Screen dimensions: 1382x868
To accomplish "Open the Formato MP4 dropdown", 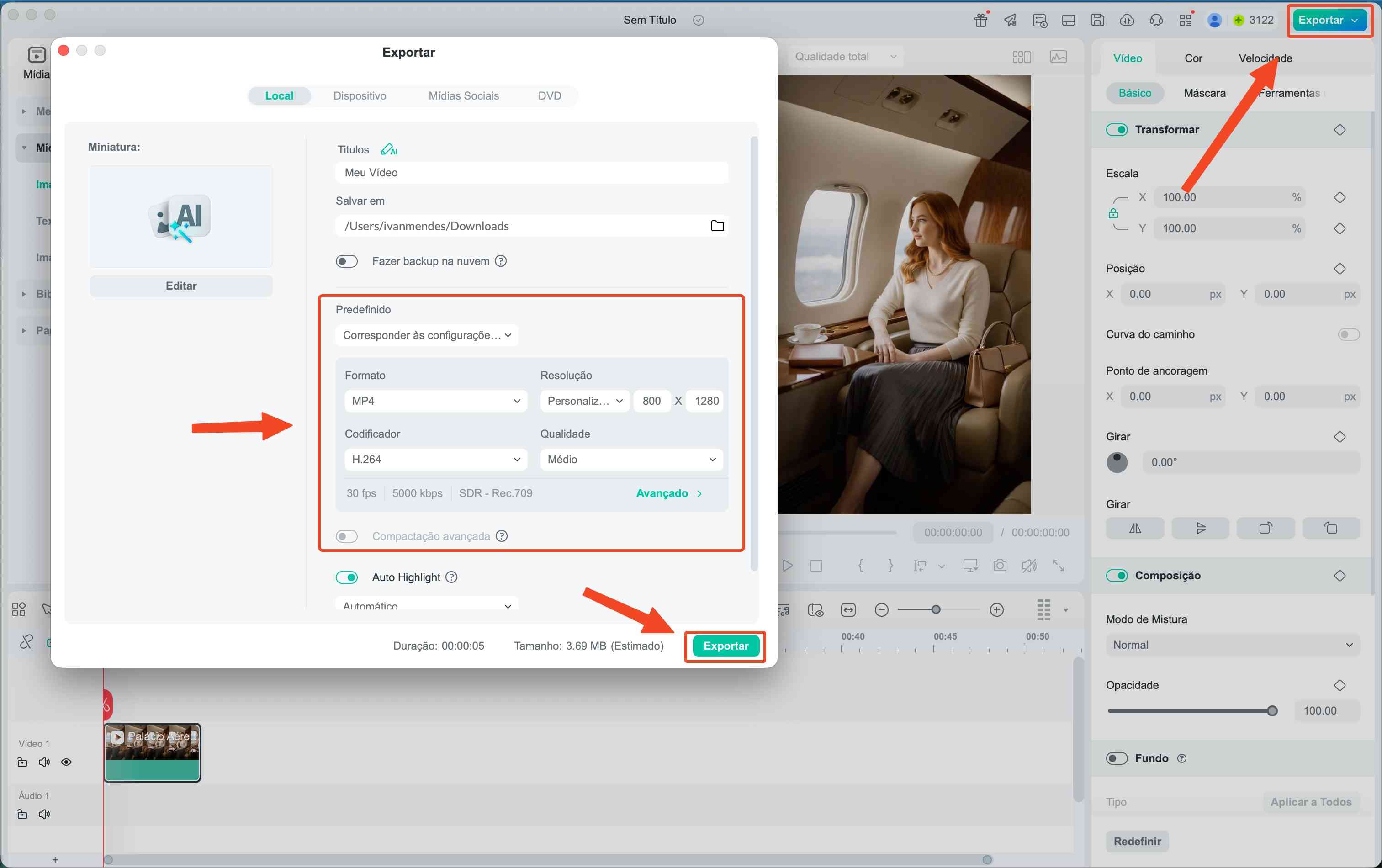I will coord(435,401).
